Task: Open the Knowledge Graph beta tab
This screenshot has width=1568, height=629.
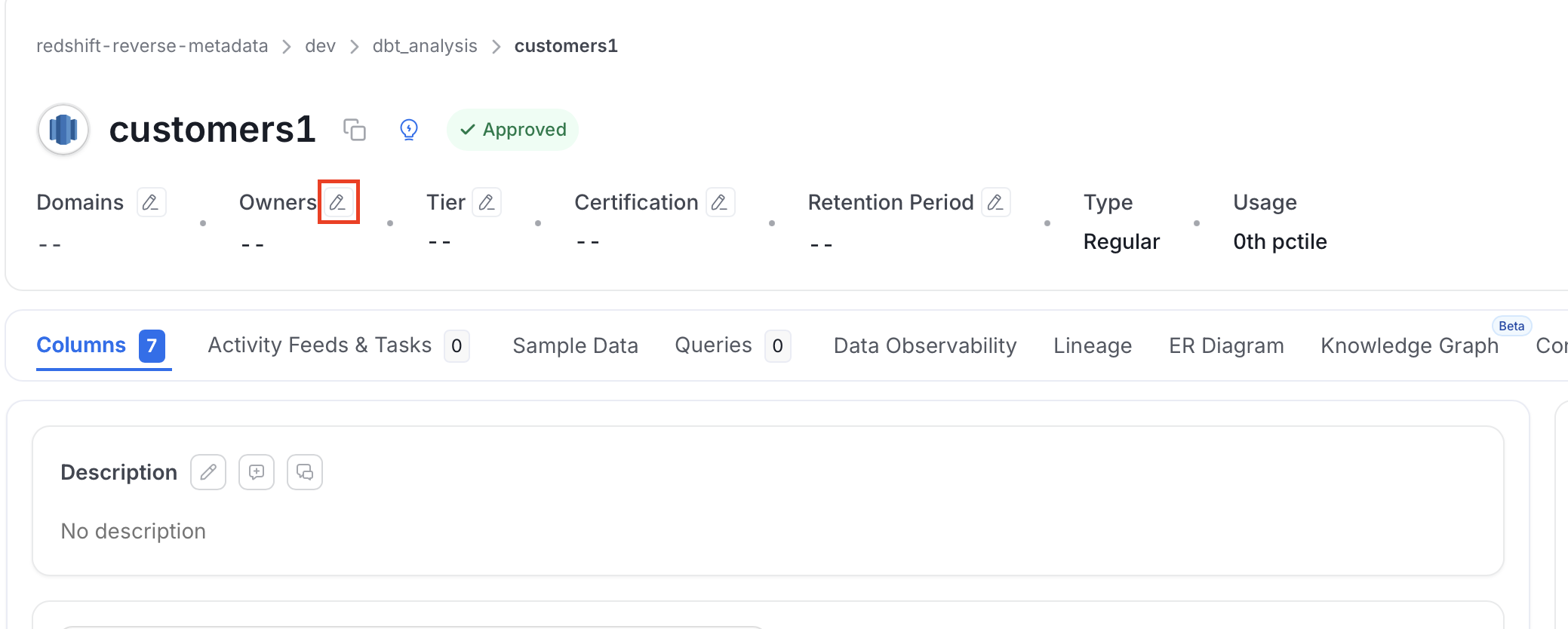Action: 1410,345
